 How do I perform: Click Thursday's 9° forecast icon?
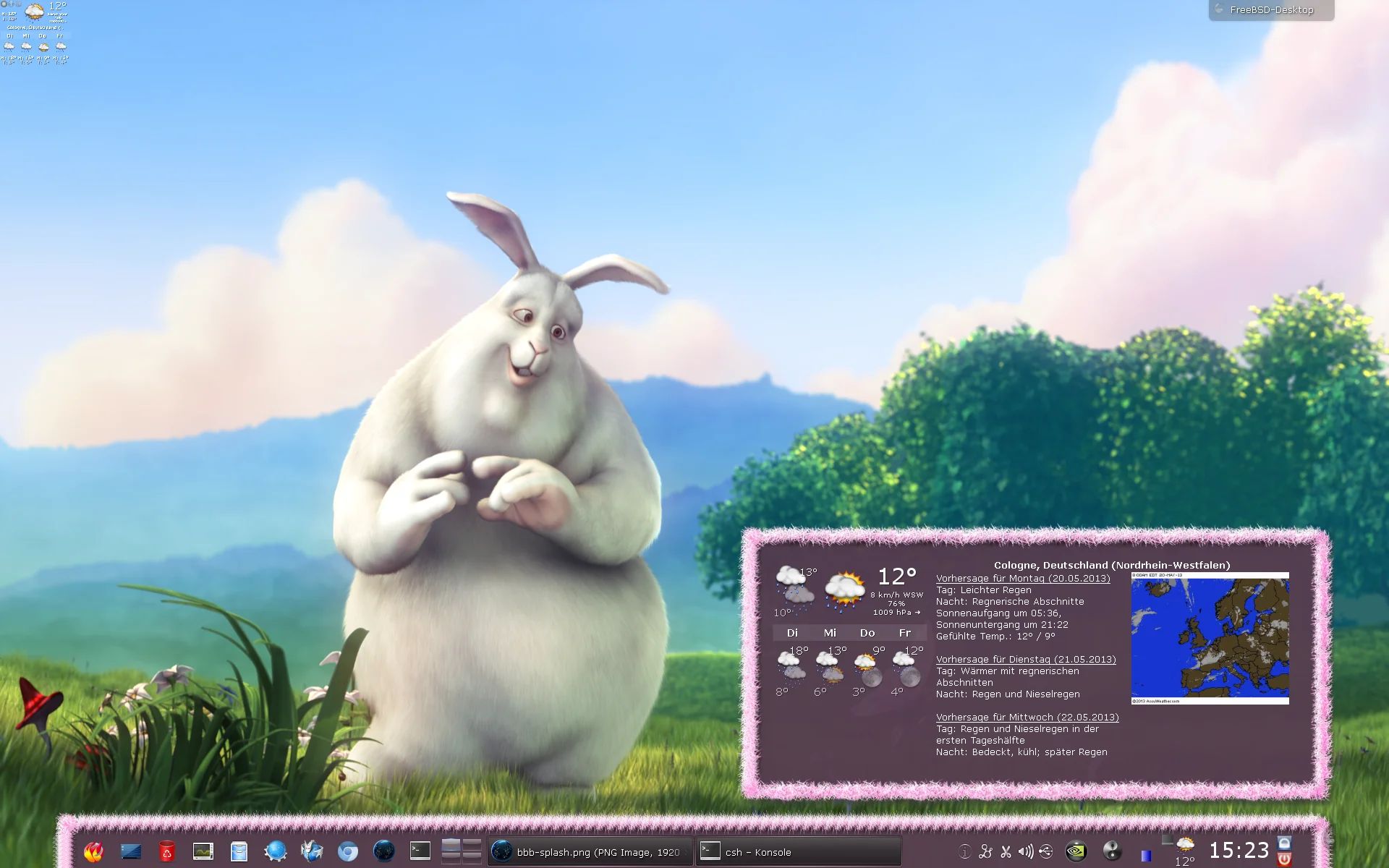click(868, 669)
